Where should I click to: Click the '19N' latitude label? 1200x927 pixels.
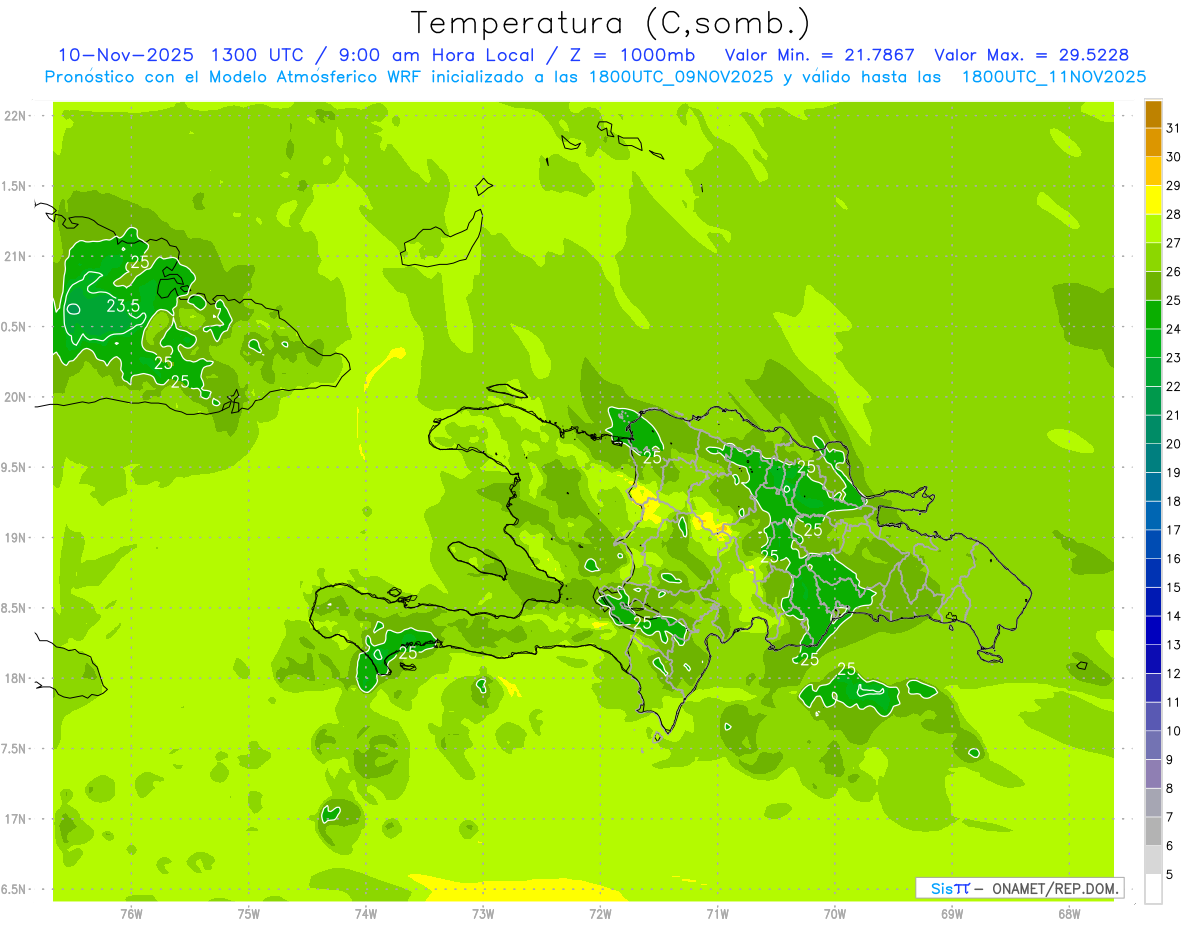14,538
